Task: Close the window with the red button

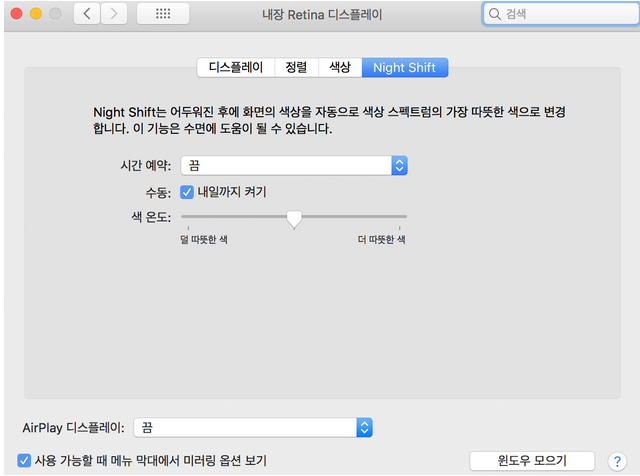Action: point(16,14)
